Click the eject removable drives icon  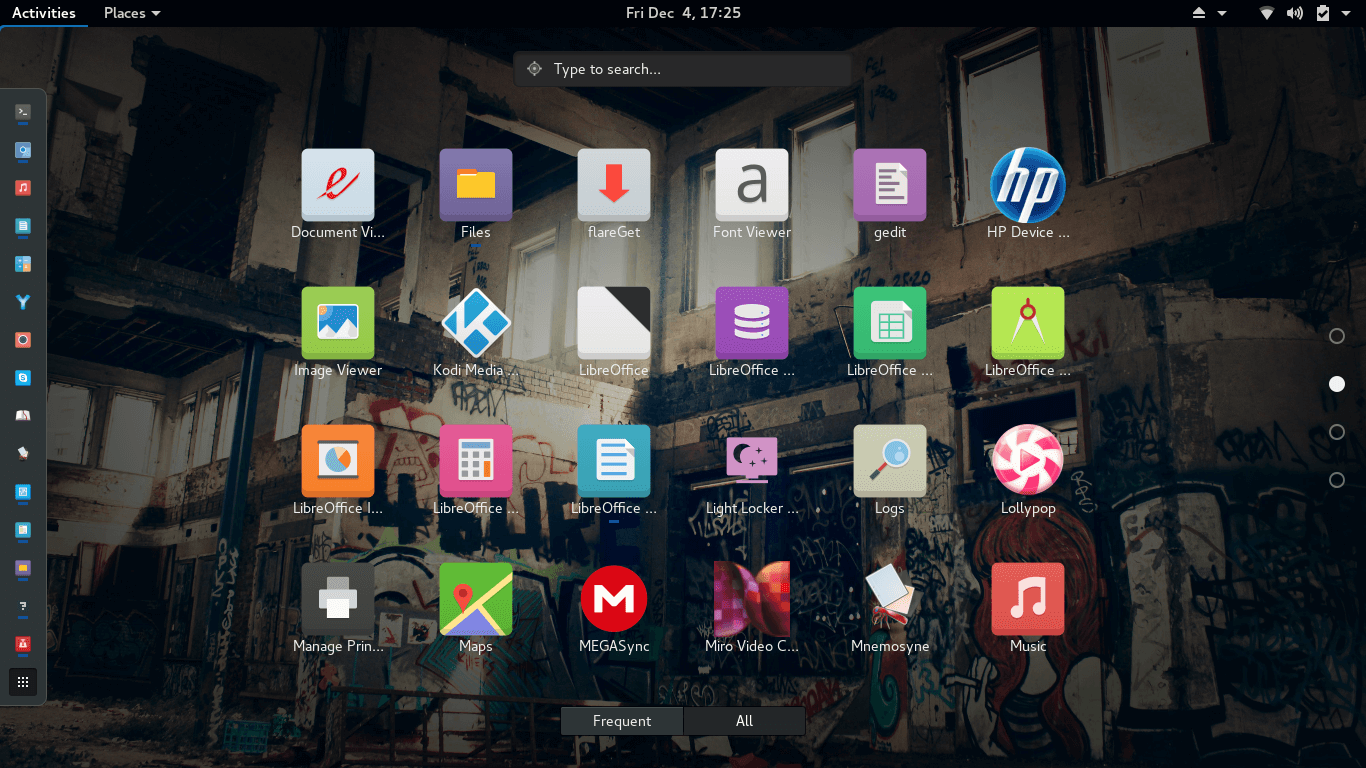(x=1199, y=13)
